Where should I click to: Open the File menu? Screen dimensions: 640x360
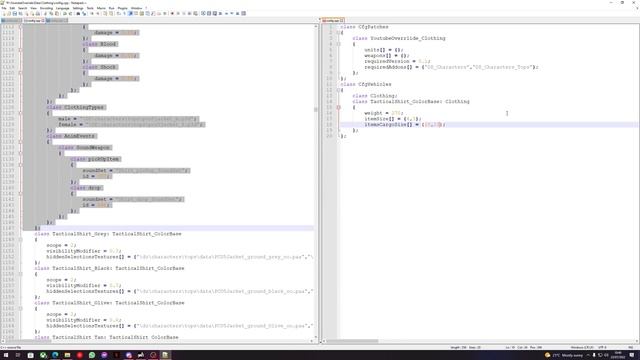pos(4,8)
